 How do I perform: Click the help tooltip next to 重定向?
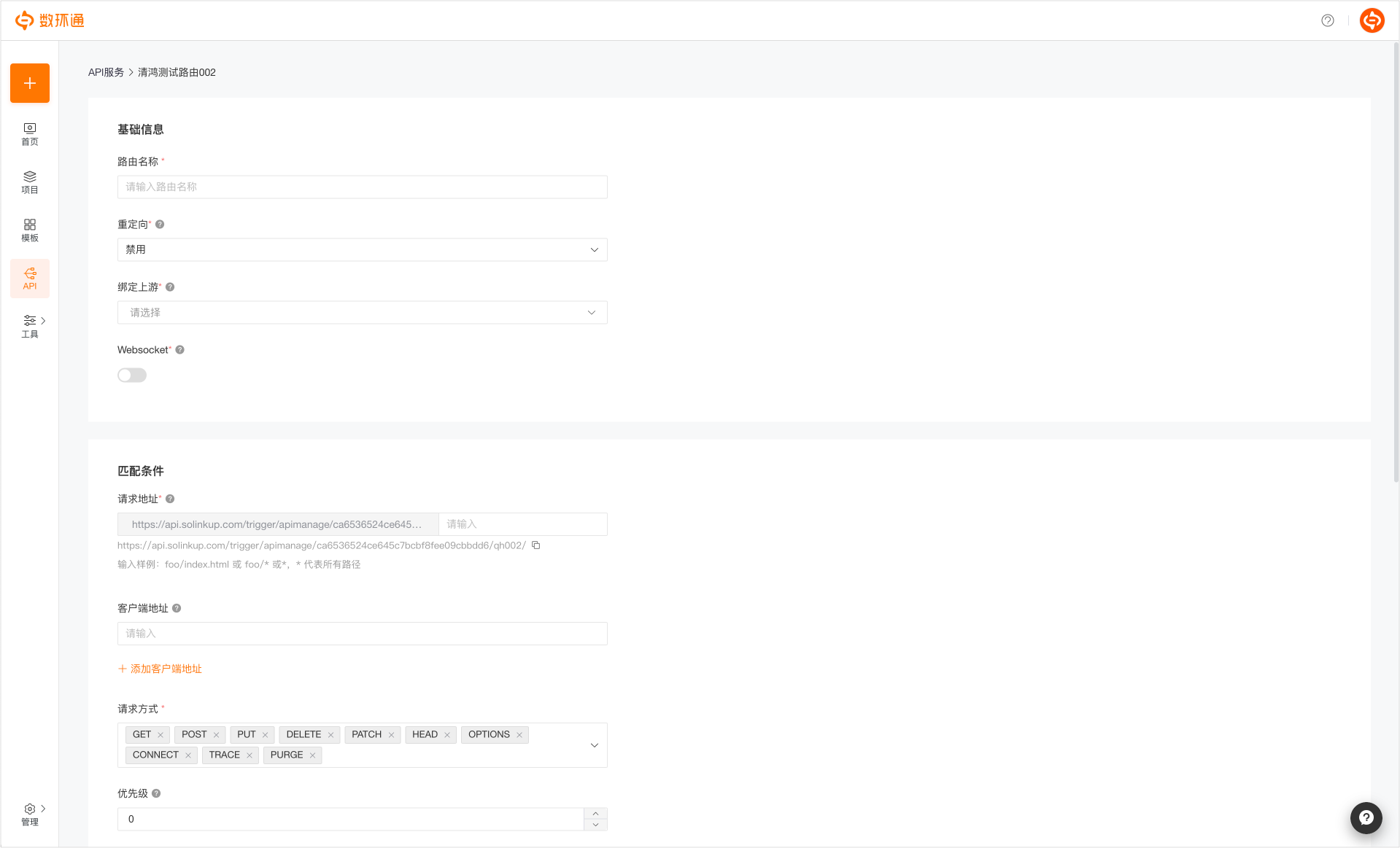[160, 225]
